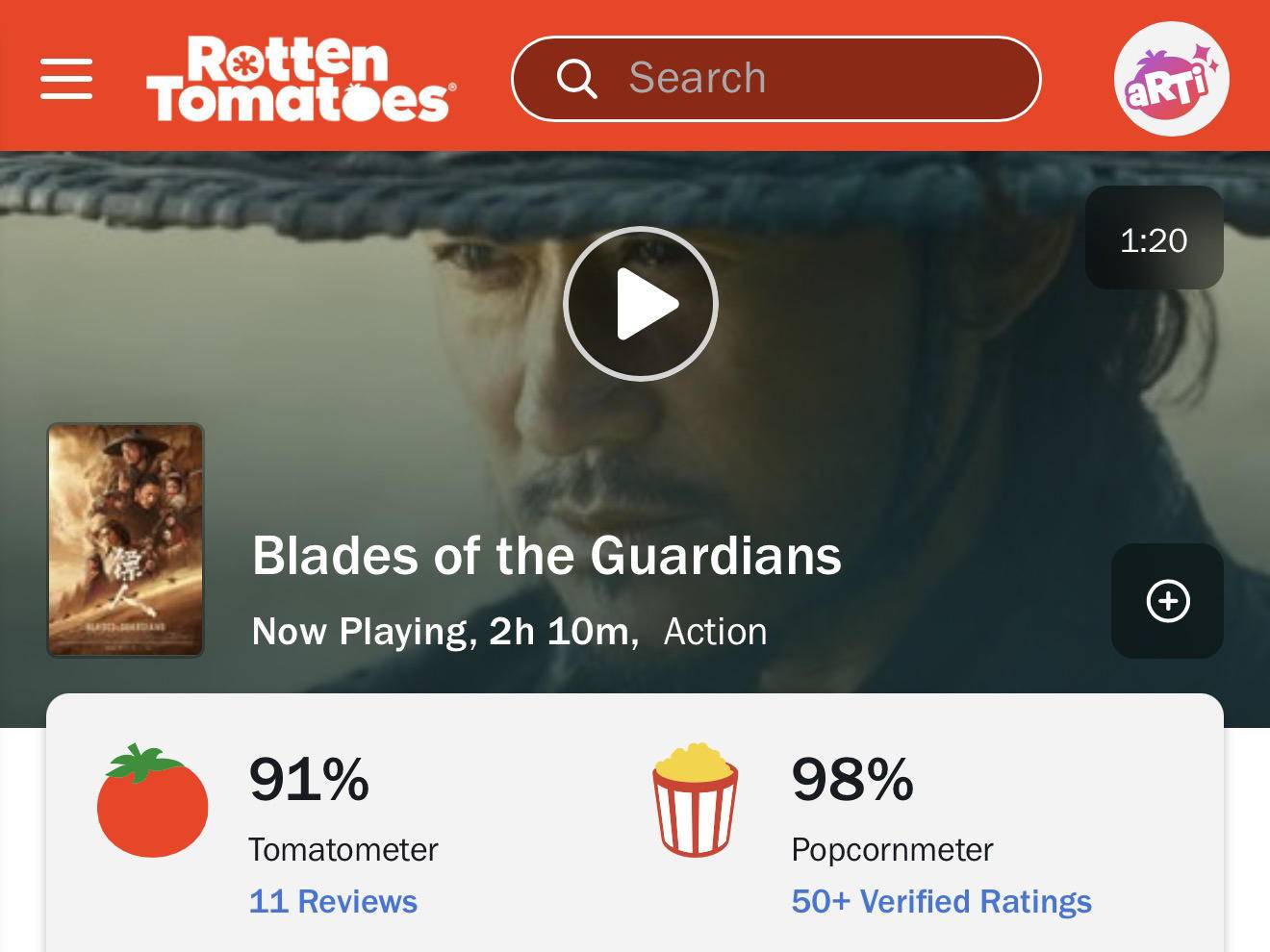Open the 50+ Verified Ratings link
Image resolution: width=1270 pixels, height=952 pixels.
coord(941,901)
